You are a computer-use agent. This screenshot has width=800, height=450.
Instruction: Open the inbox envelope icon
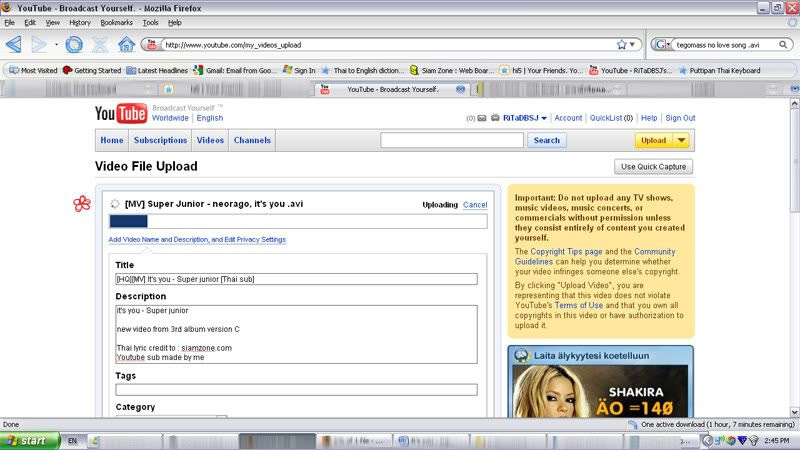click(482, 118)
